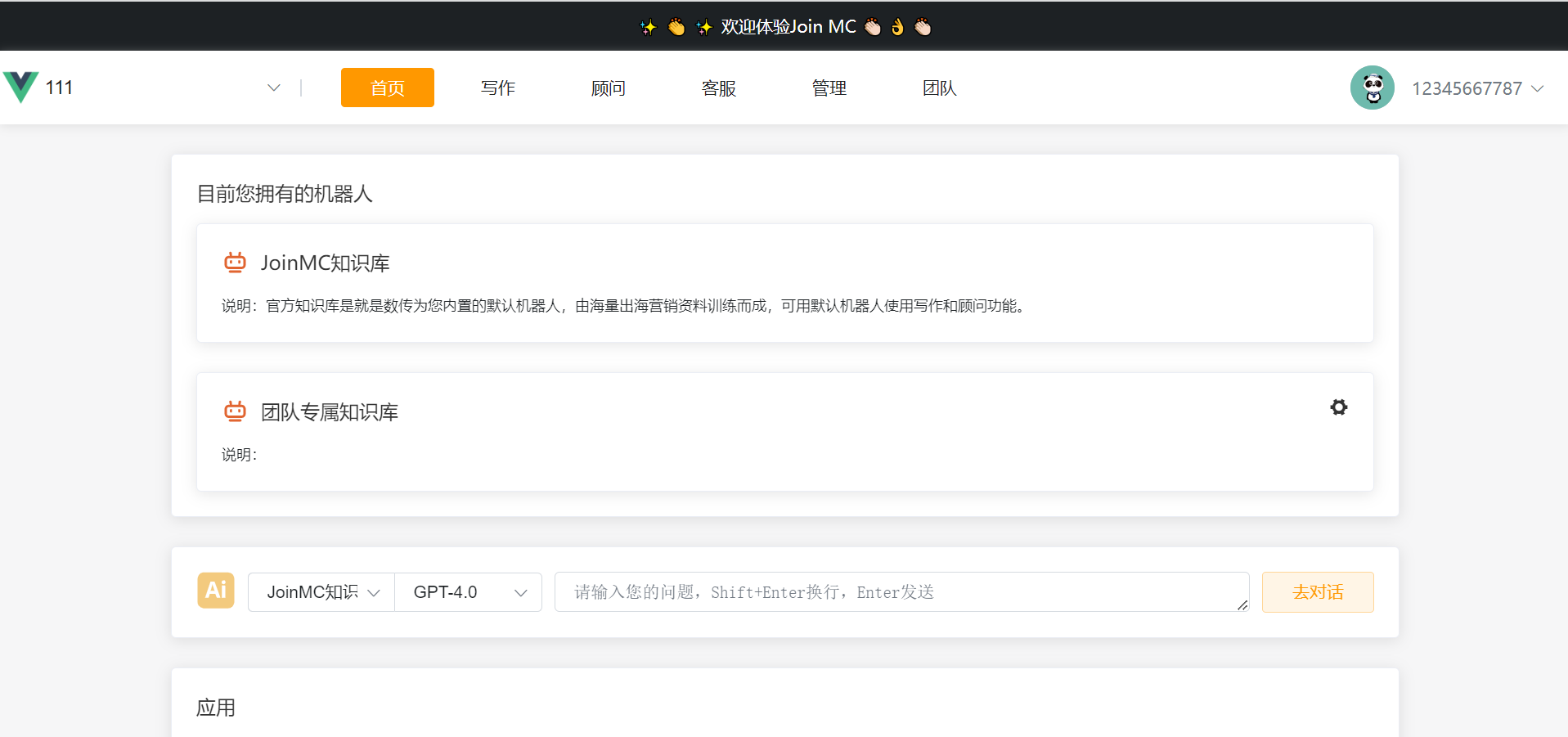Switch to the 写作 tab
The height and width of the screenshot is (737, 1568).
click(x=497, y=88)
